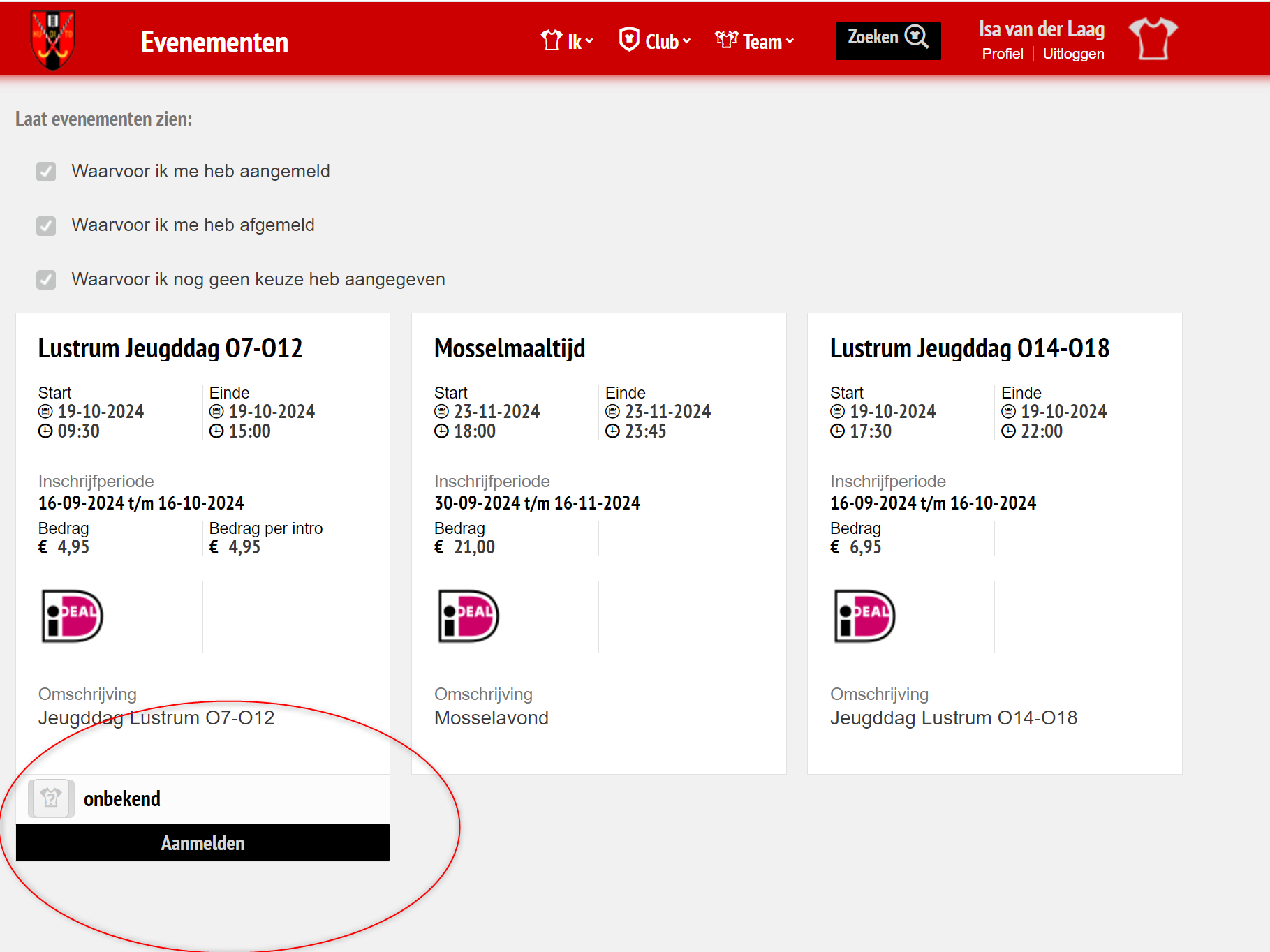1270x952 pixels.
Task: Click the 09:30 start time
Action: click(x=79, y=431)
